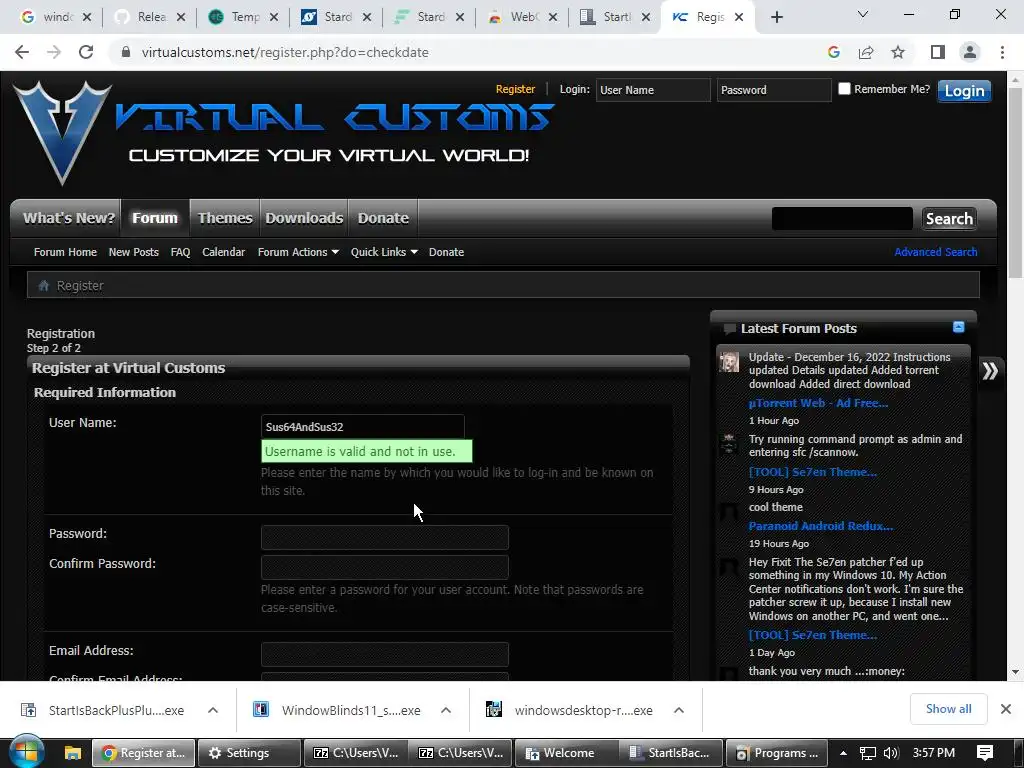Open the Calendar link

[223, 252]
